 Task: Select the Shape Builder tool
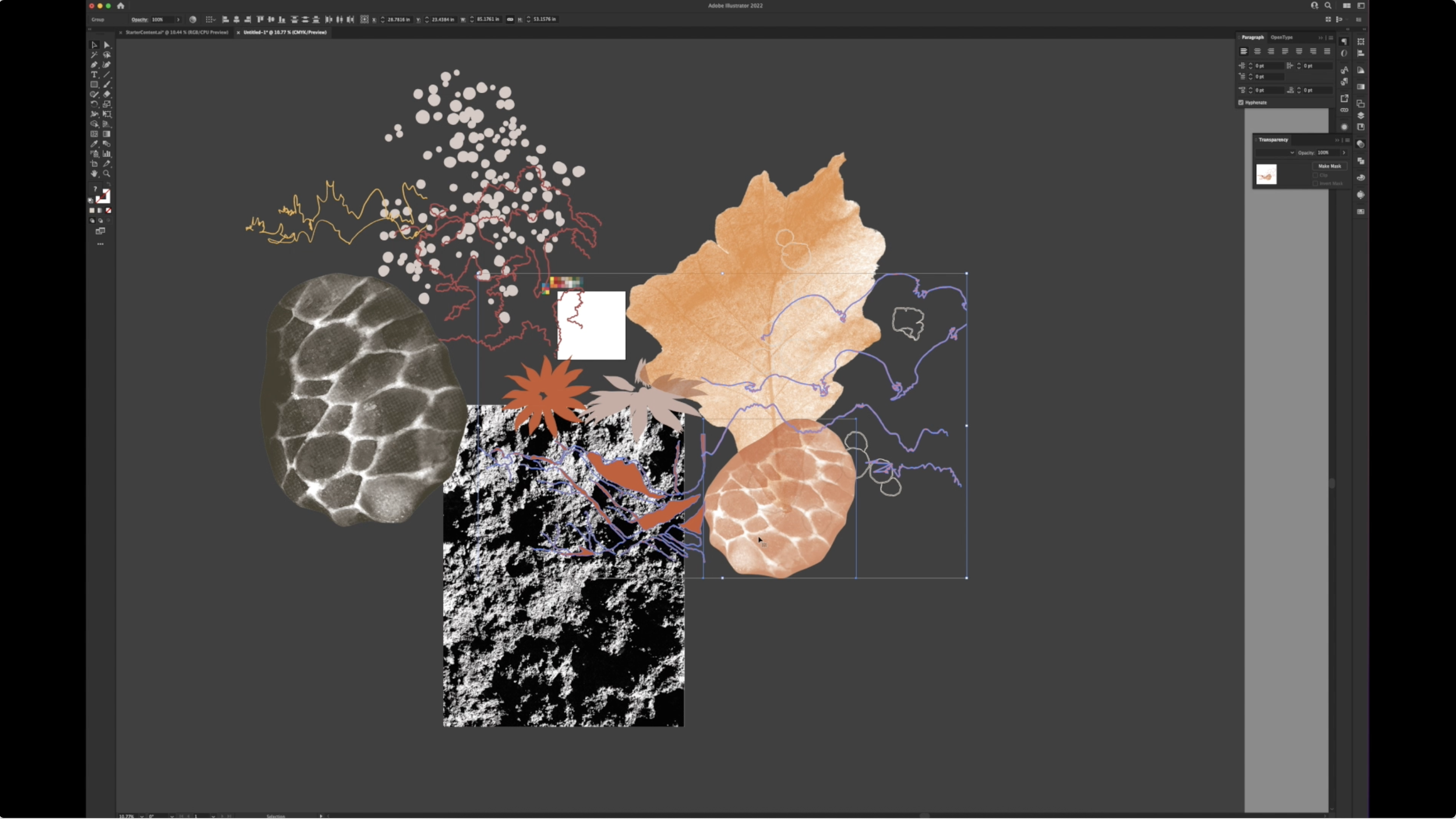click(x=94, y=124)
